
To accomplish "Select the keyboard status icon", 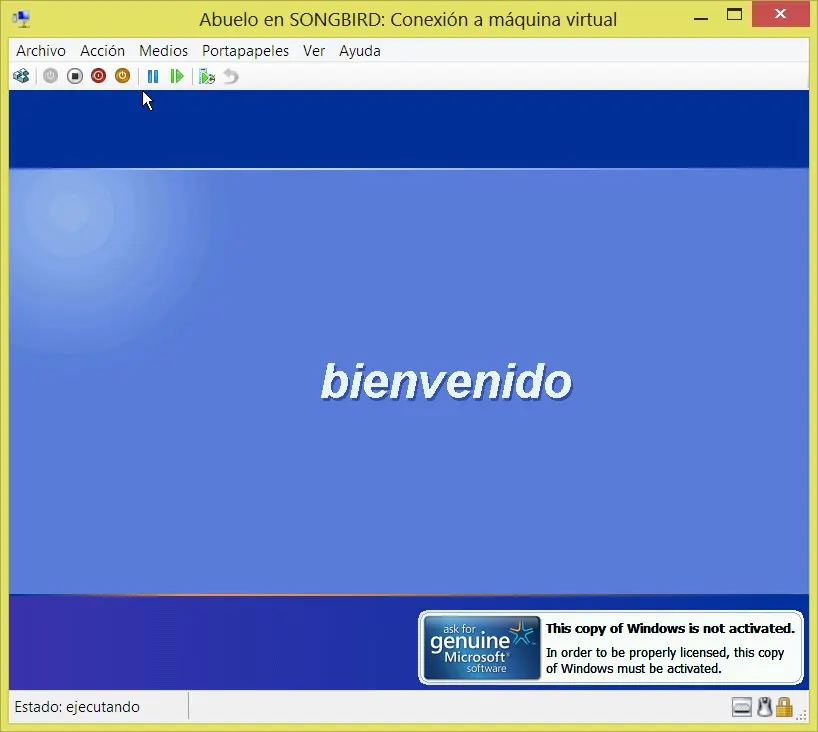I will 742,706.
